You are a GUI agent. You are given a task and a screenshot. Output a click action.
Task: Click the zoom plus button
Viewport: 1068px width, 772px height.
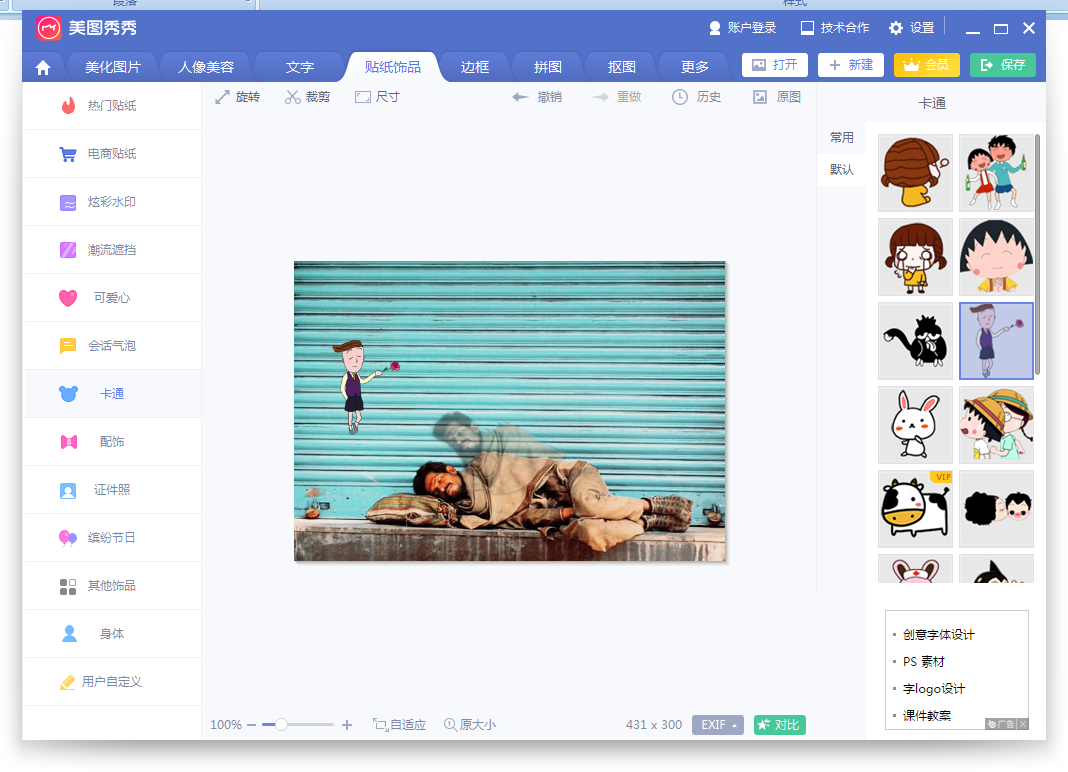point(347,725)
